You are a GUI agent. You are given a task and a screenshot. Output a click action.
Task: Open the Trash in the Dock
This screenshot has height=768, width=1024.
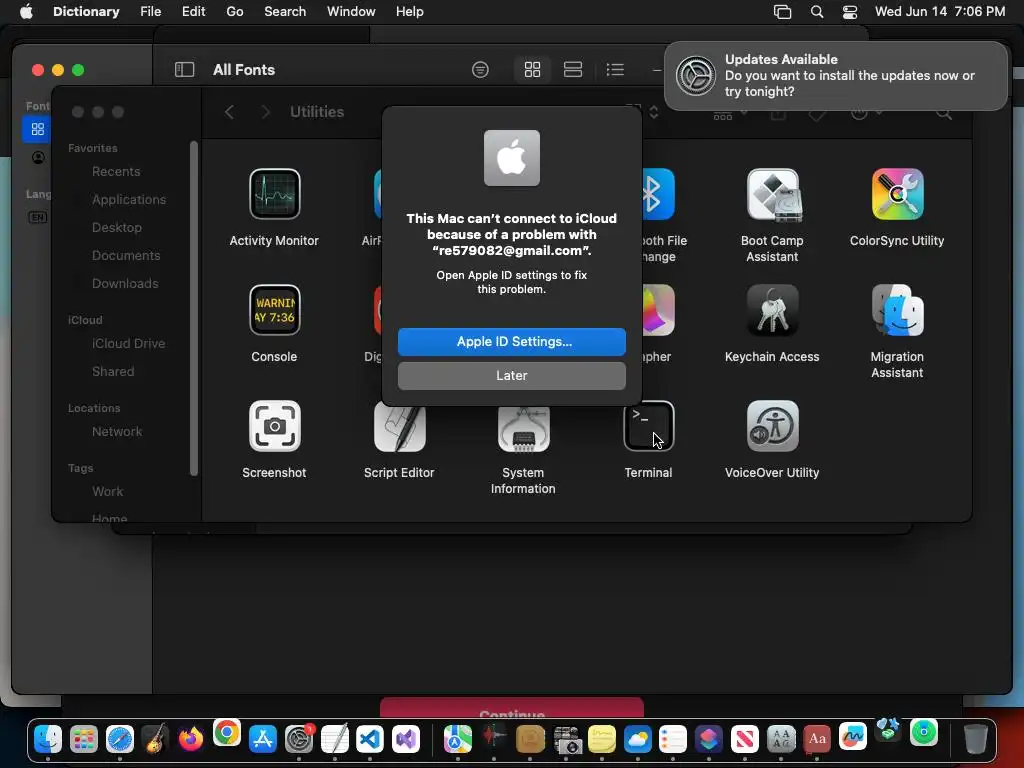click(976, 739)
